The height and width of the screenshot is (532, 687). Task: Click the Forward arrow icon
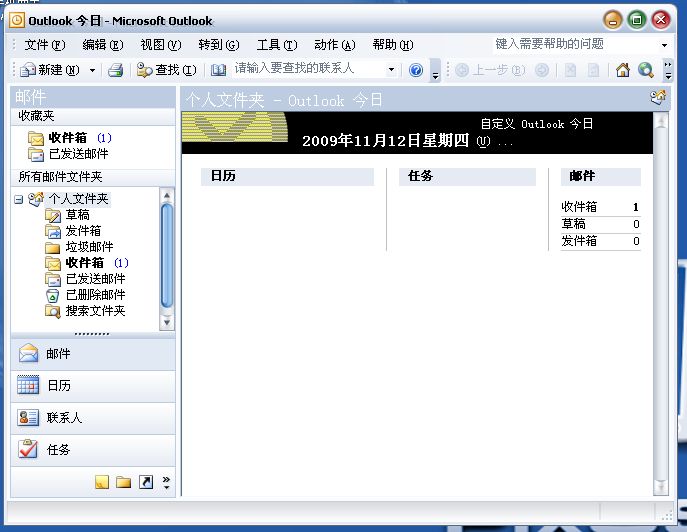542,70
